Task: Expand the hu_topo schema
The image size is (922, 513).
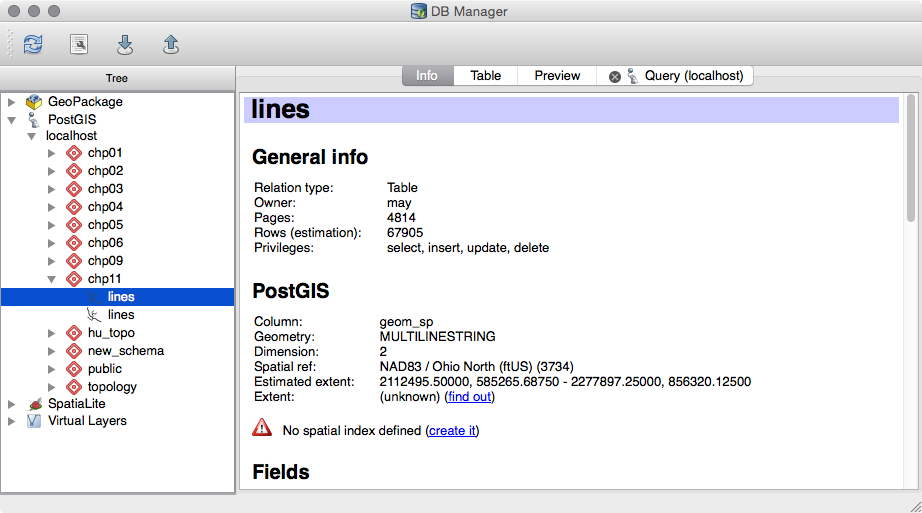Action: pos(52,333)
